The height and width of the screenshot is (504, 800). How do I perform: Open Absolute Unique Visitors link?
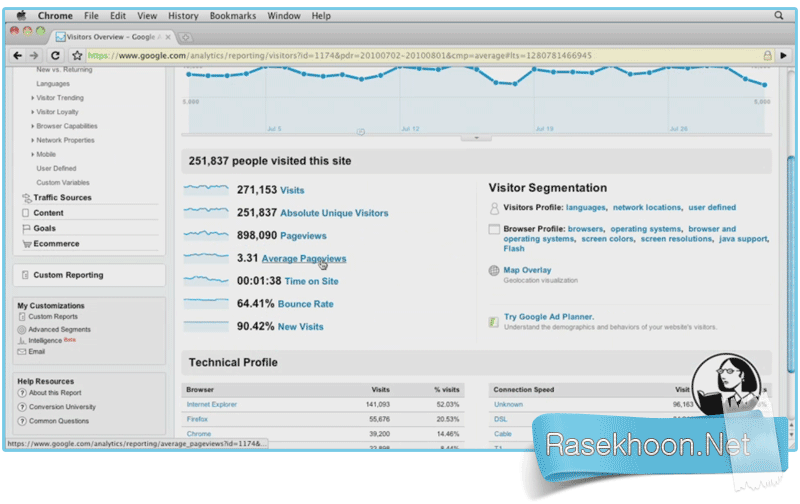tap(334, 213)
